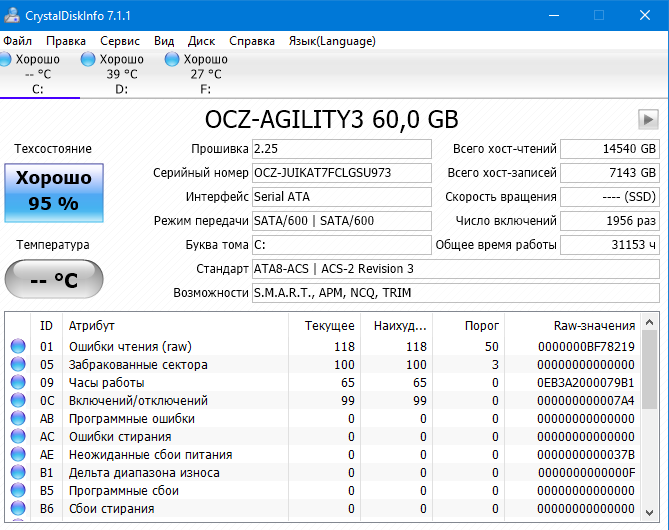Open the Сервис menu
Viewport: 669px width, 530px height.
click(120, 41)
